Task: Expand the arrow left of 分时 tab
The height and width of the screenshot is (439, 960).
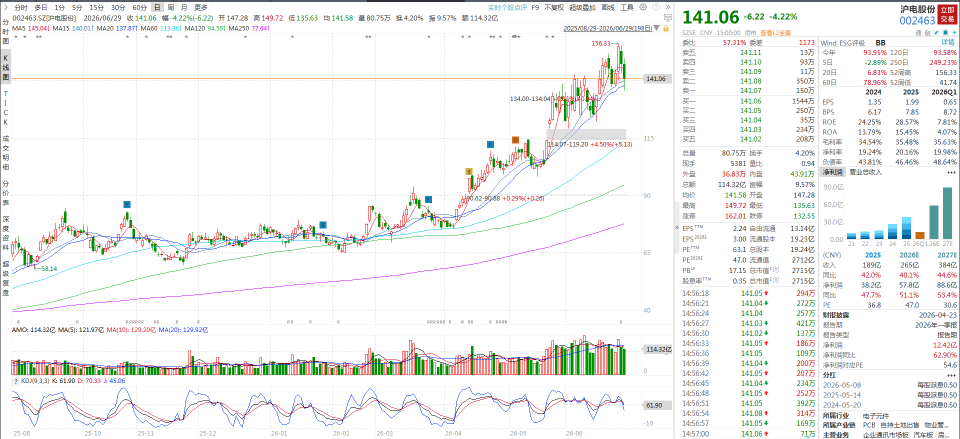Action: pos(4,7)
